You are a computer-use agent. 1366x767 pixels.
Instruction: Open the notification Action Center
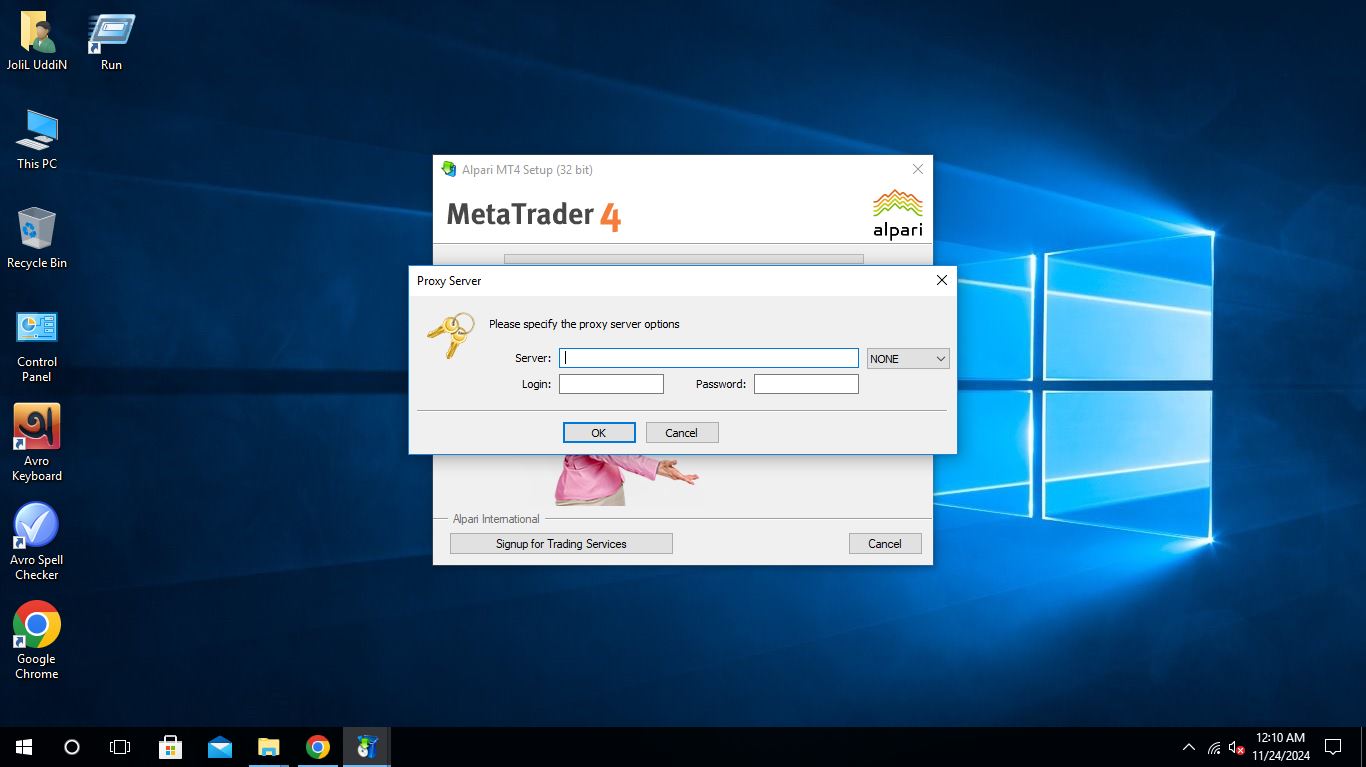(x=1333, y=747)
